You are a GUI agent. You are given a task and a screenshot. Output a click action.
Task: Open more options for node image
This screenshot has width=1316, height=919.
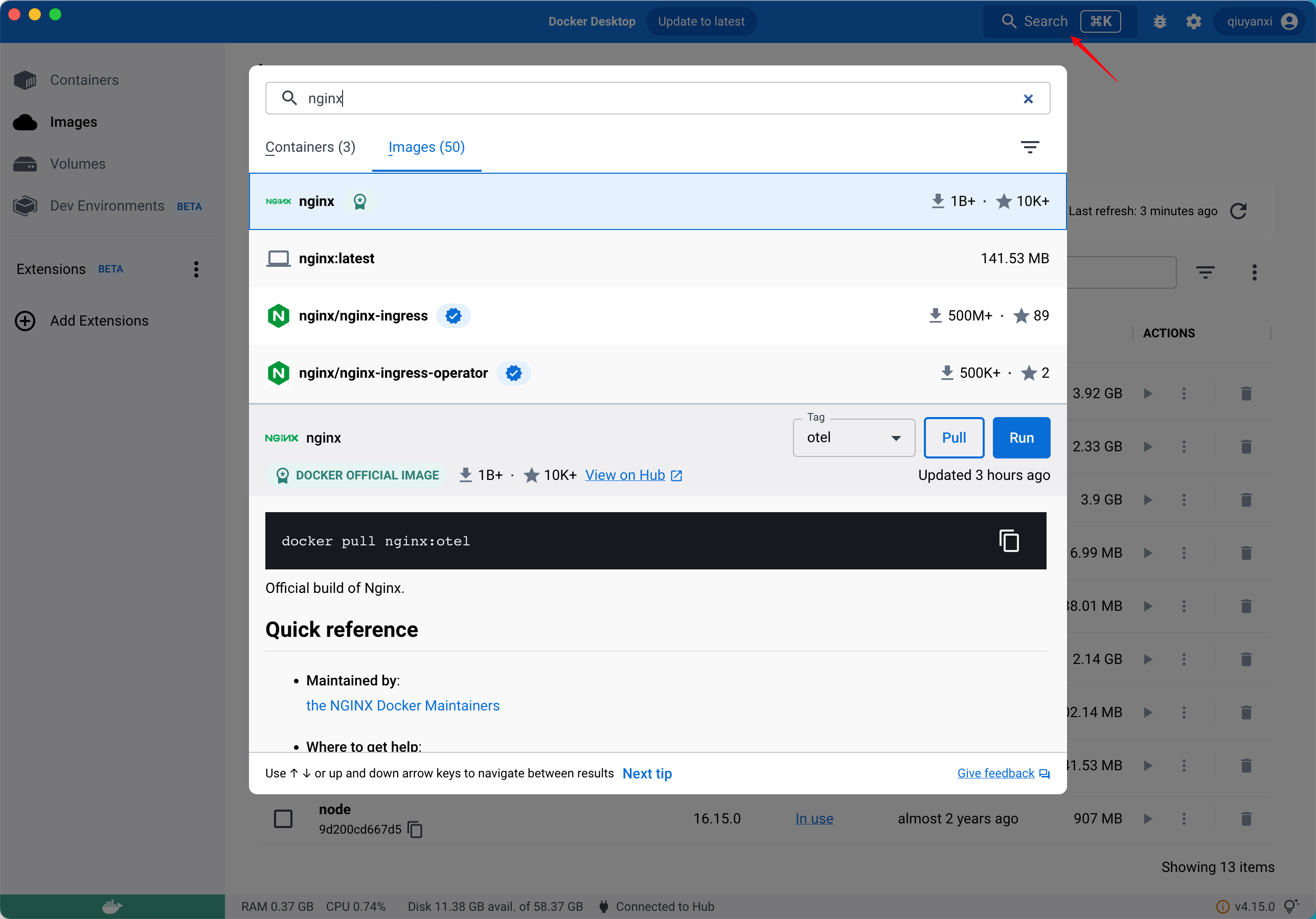[x=1184, y=819]
